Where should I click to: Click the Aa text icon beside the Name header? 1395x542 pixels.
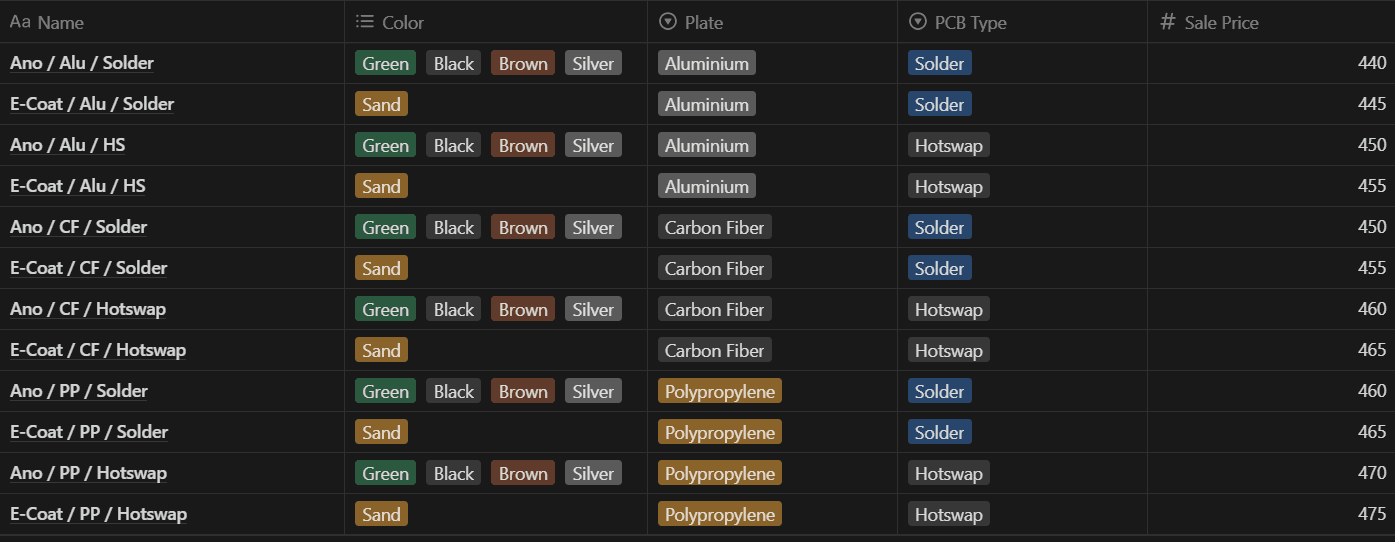point(20,22)
